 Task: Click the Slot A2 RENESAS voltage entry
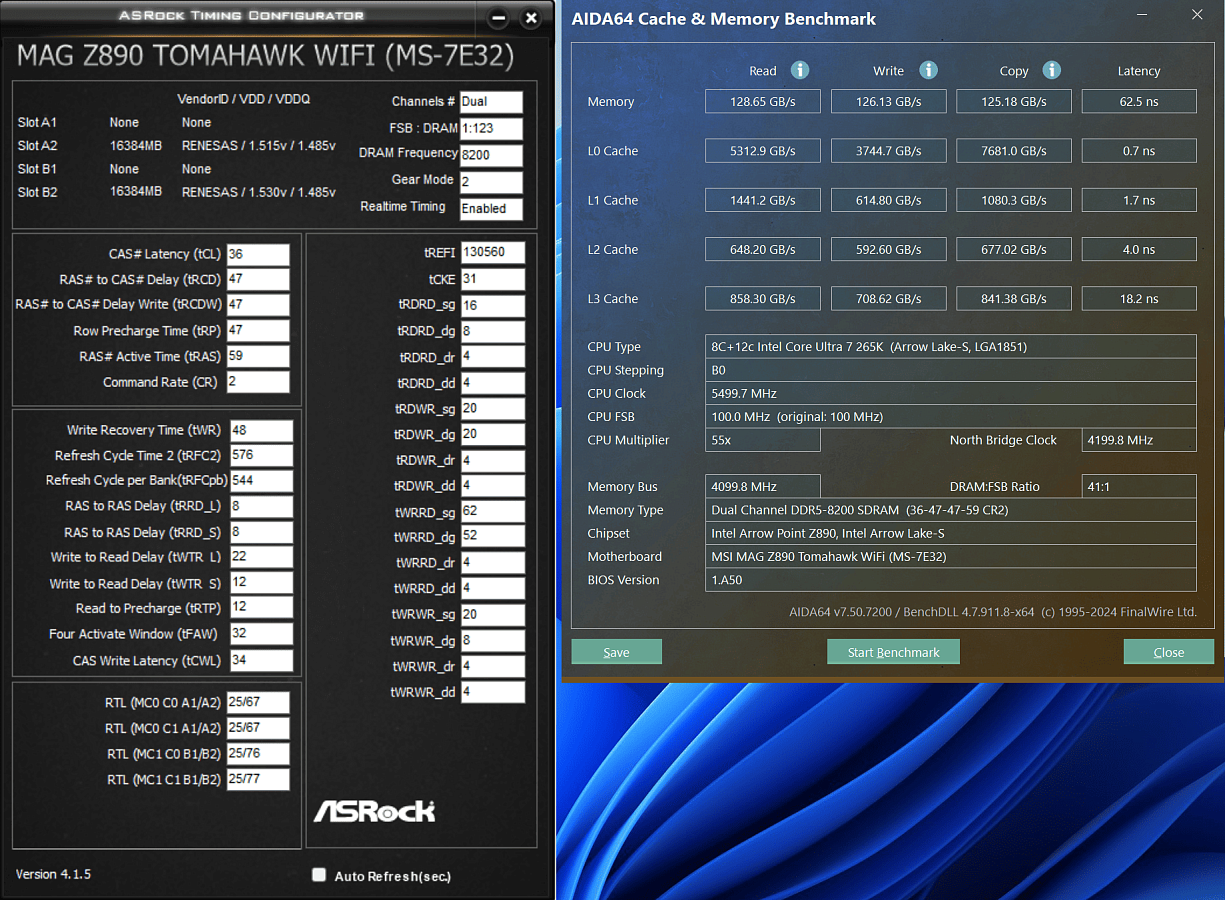pos(259,145)
